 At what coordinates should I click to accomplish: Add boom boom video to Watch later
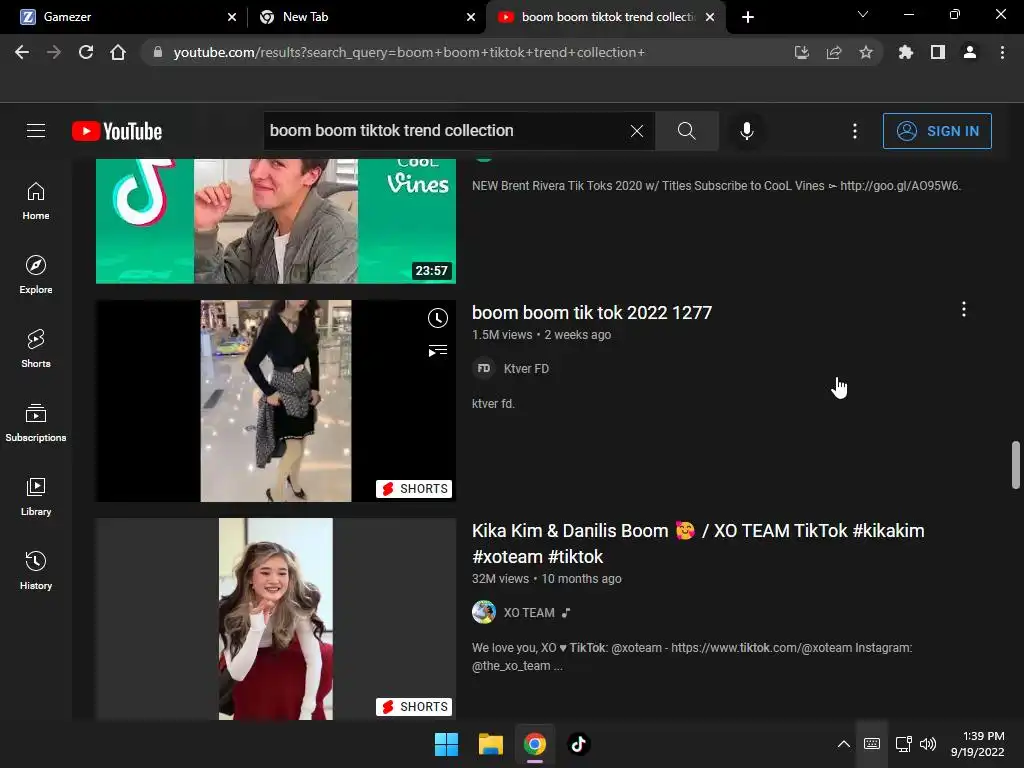pyautogui.click(x=438, y=318)
